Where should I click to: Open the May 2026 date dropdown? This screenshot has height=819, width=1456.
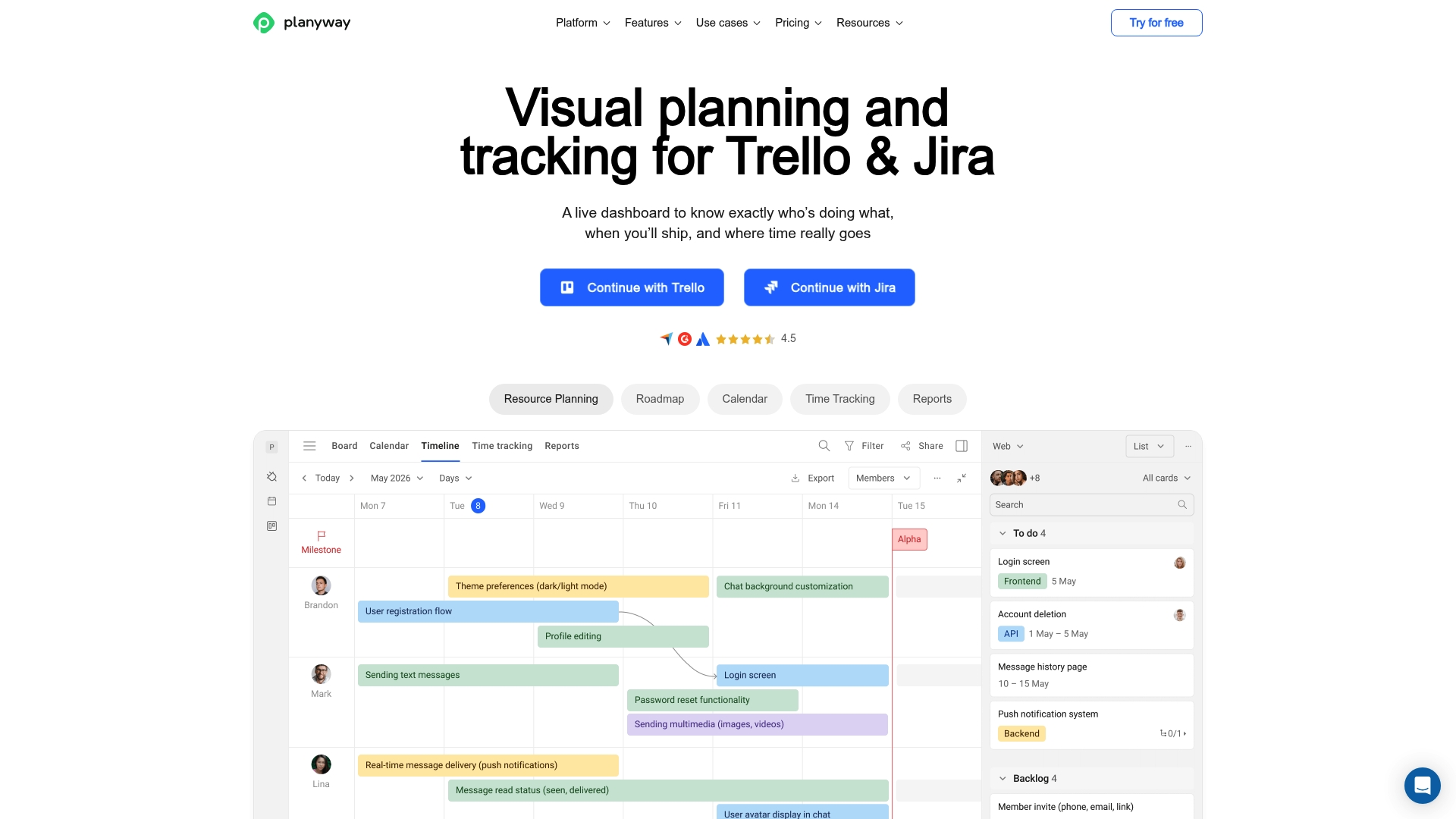pos(396,478)
